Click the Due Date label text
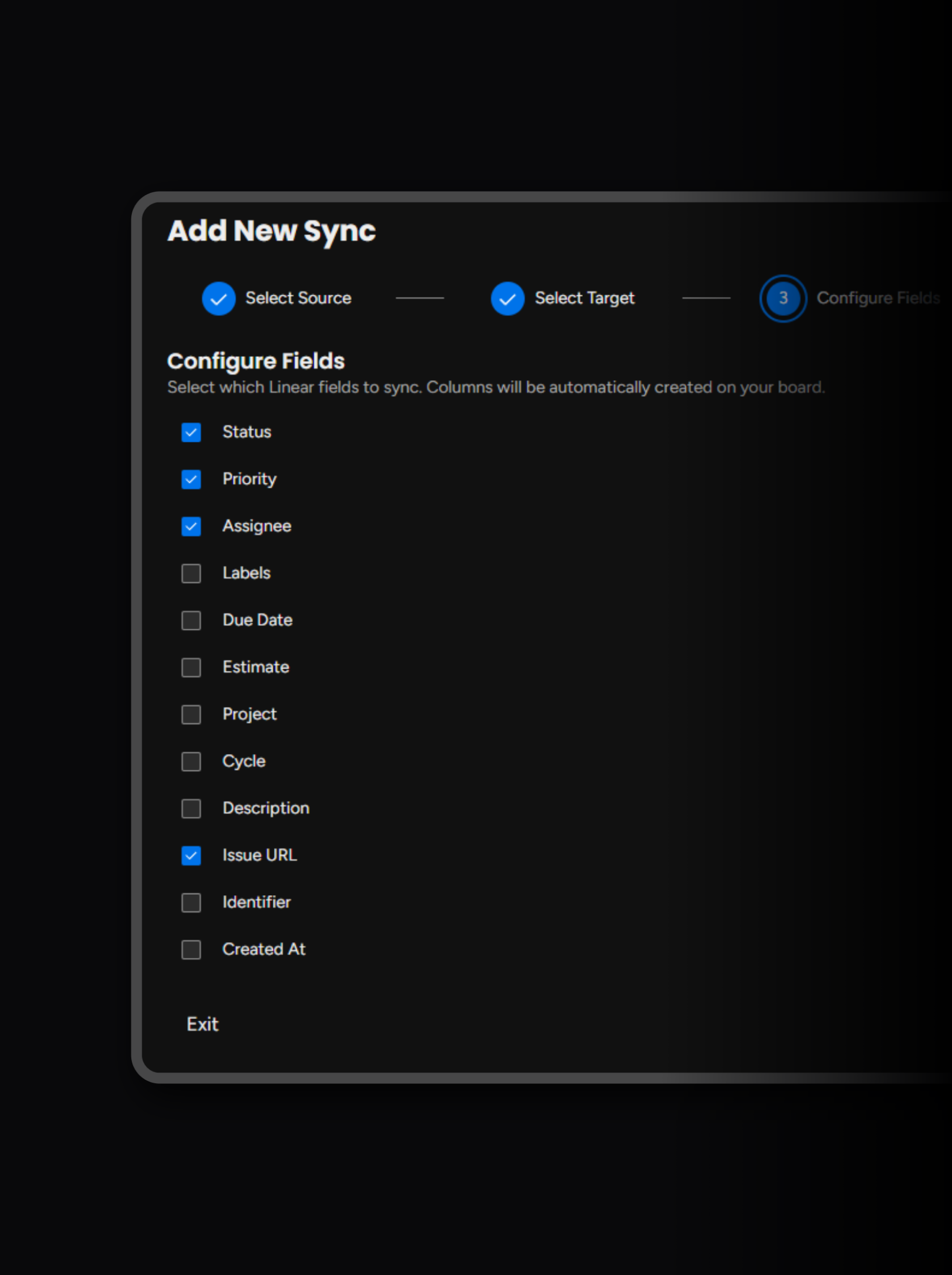The width and height of the screenshot is (952, 1275). click(258, 620)
